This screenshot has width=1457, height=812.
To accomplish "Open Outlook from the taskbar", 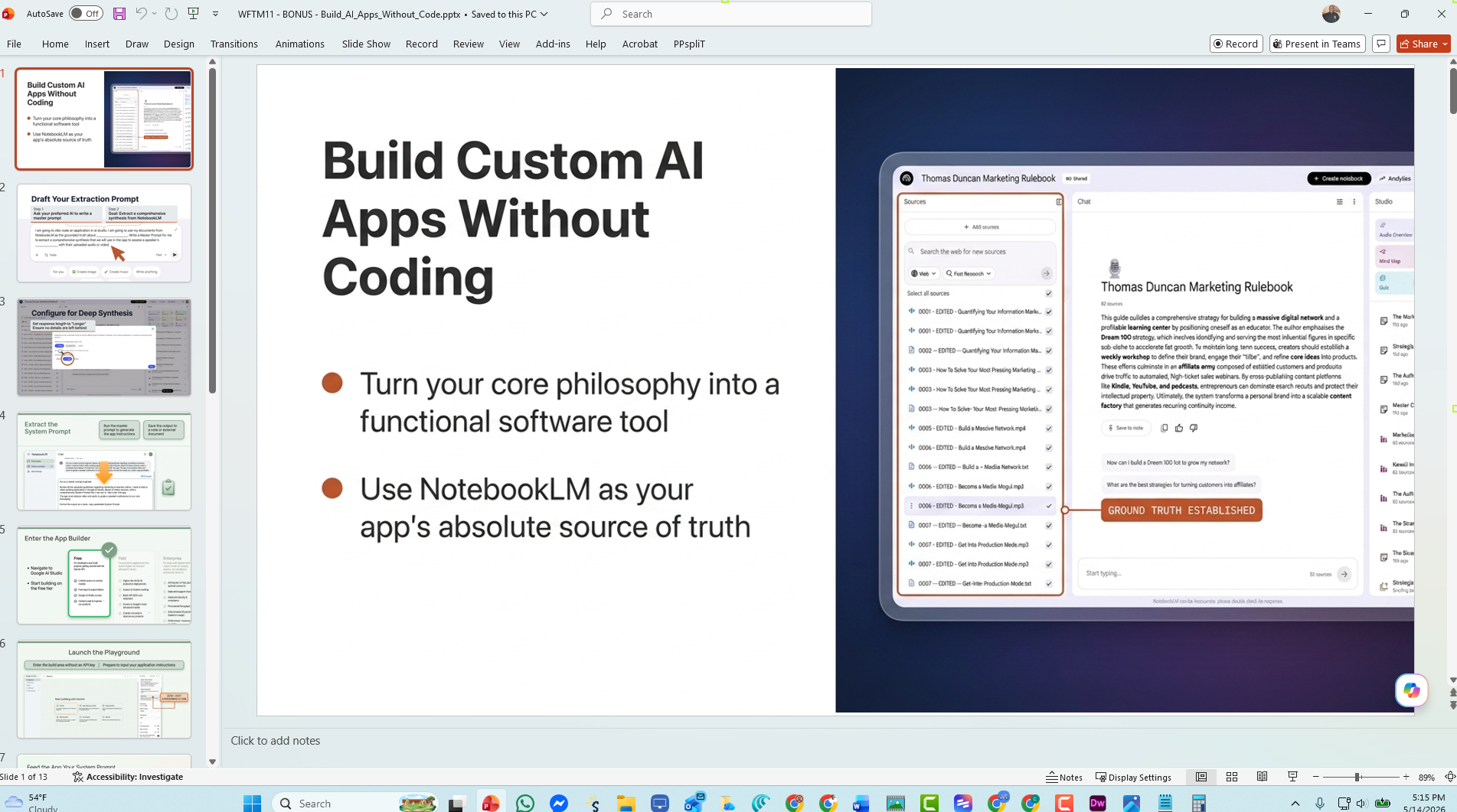I will coord(694,803).
